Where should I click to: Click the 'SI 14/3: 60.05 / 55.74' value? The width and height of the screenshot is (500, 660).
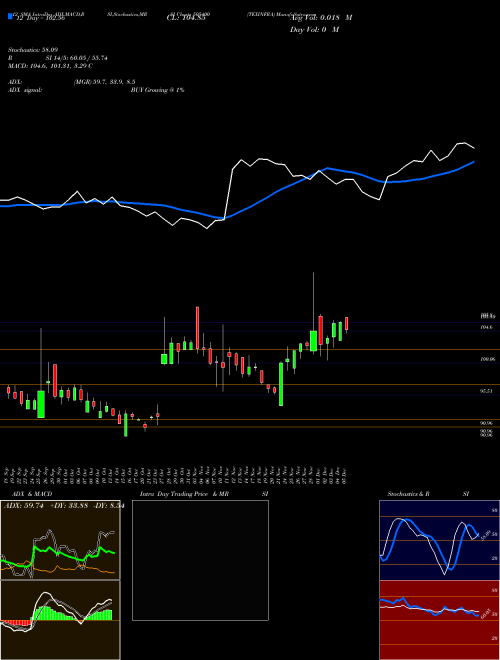77,58
